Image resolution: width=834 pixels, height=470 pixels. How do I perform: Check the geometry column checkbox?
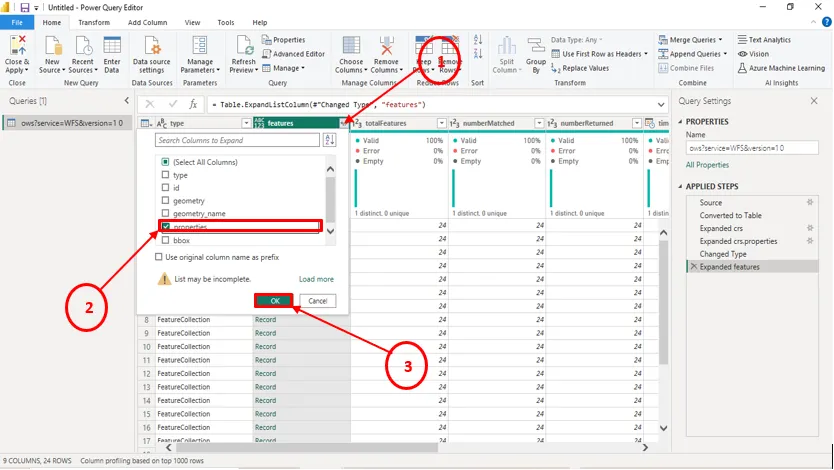166,200
